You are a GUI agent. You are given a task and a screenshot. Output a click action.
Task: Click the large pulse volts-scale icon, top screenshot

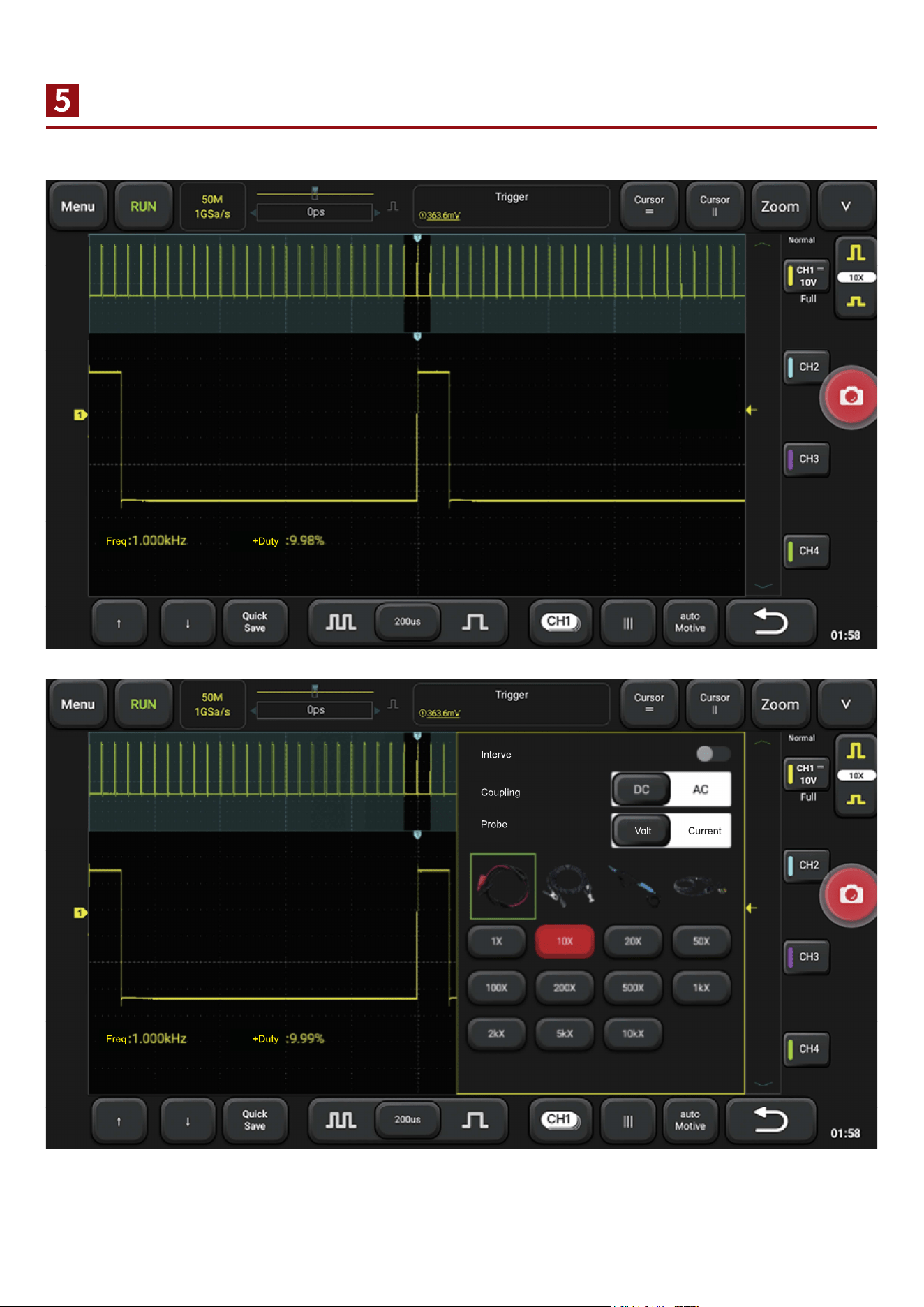(x=856, y=253)
